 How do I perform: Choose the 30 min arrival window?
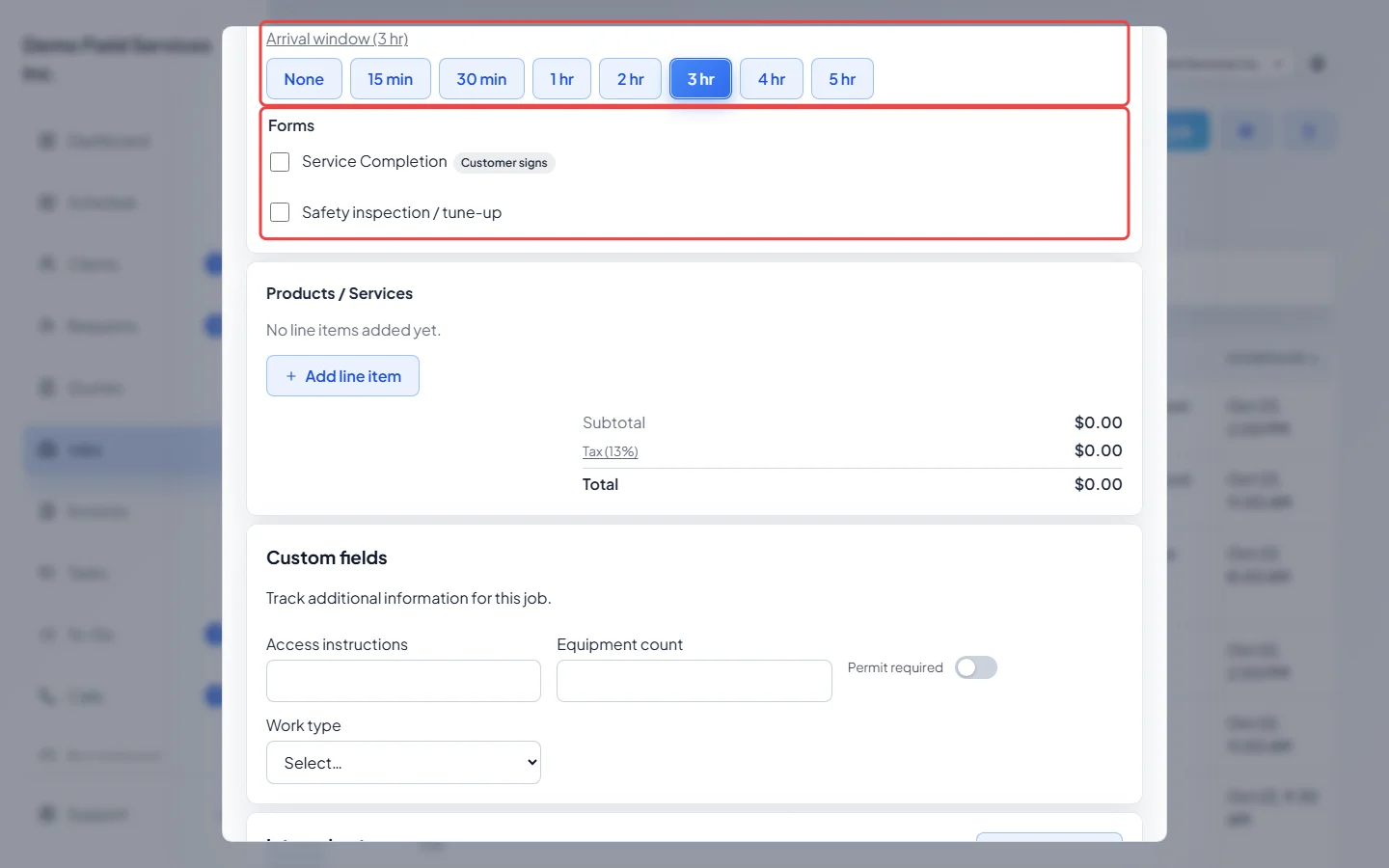(x=481, y=79)
